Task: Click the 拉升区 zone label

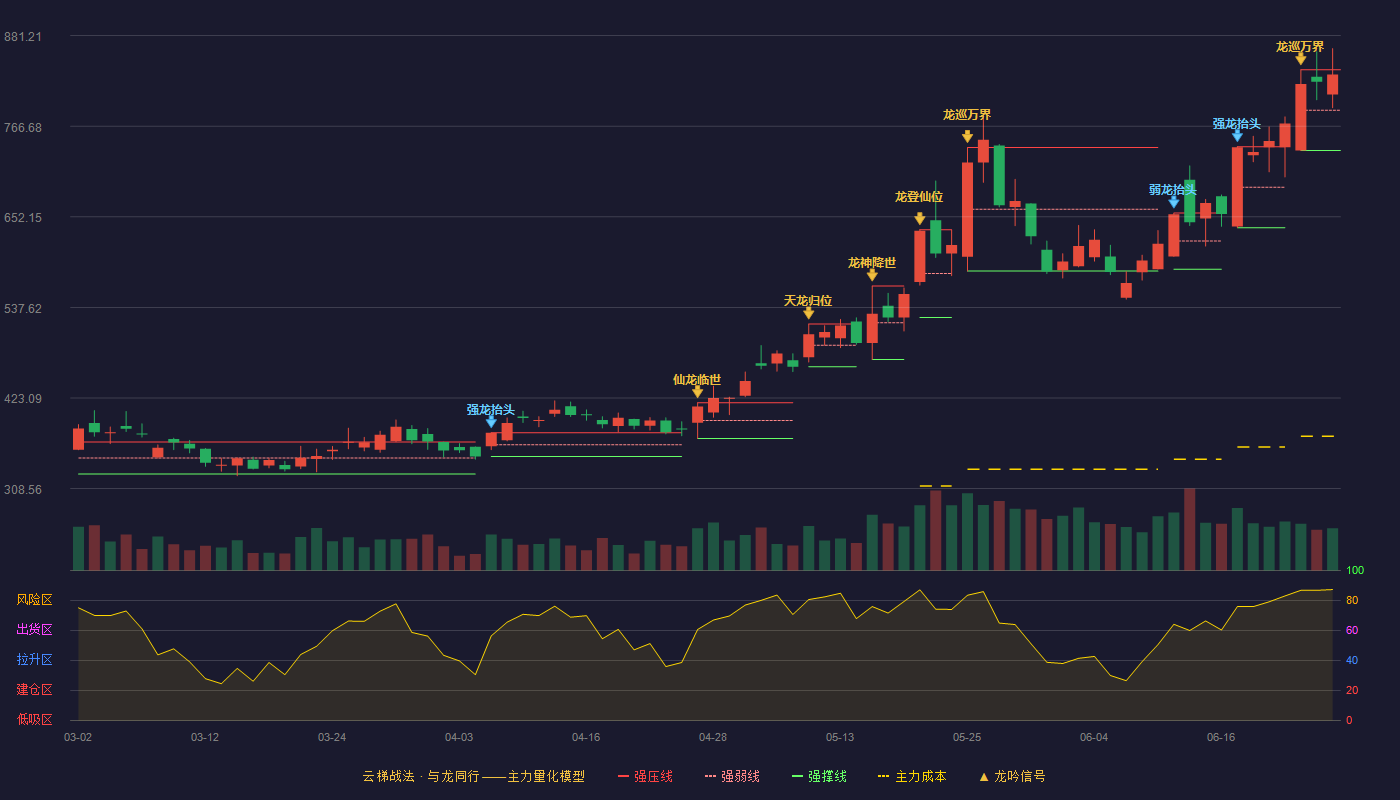Action: pos(34,660)
